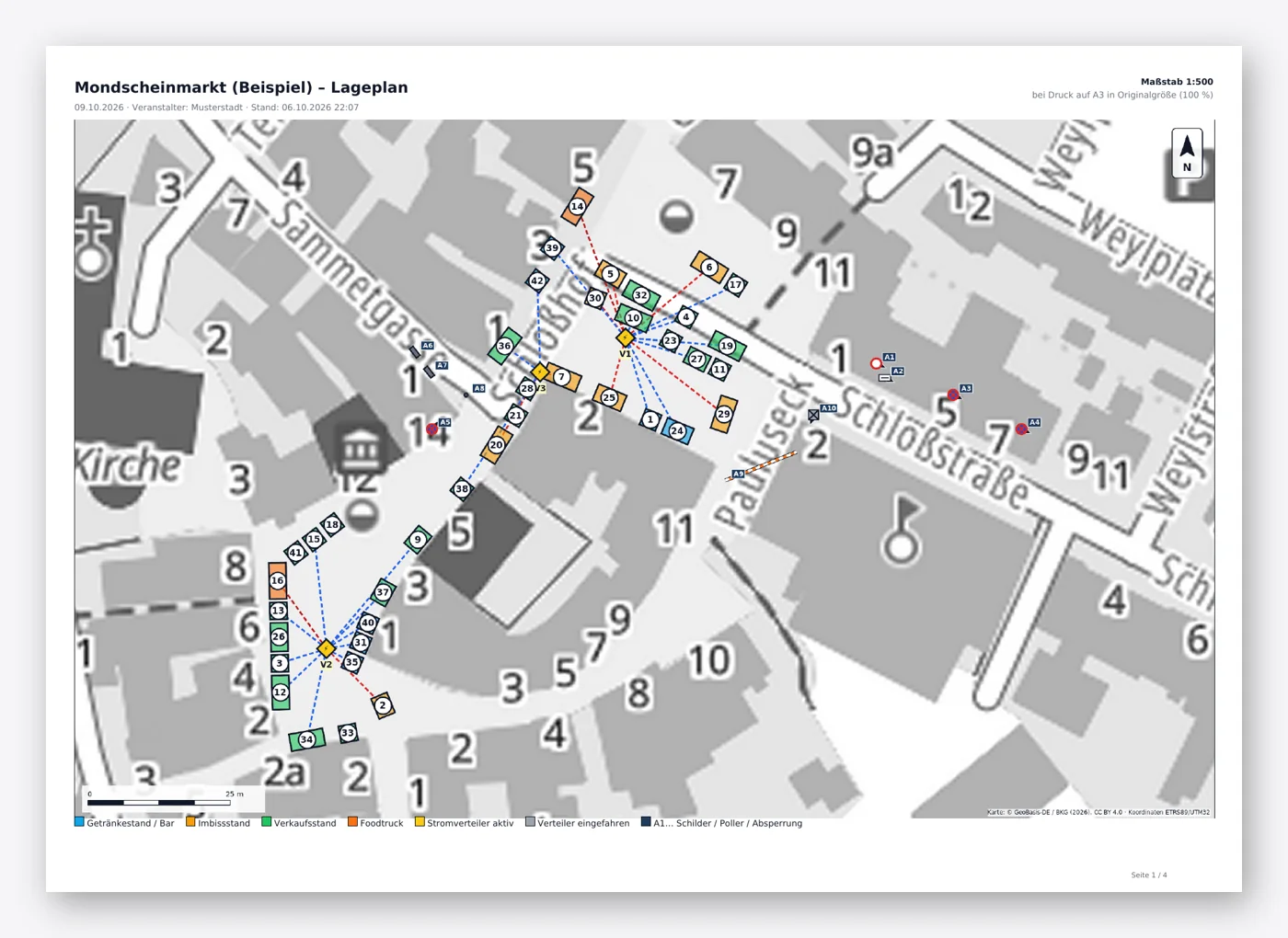This screenshot has height=938, width=1288.
Task: Select stall marker 41
Action: tap(295, 553)
